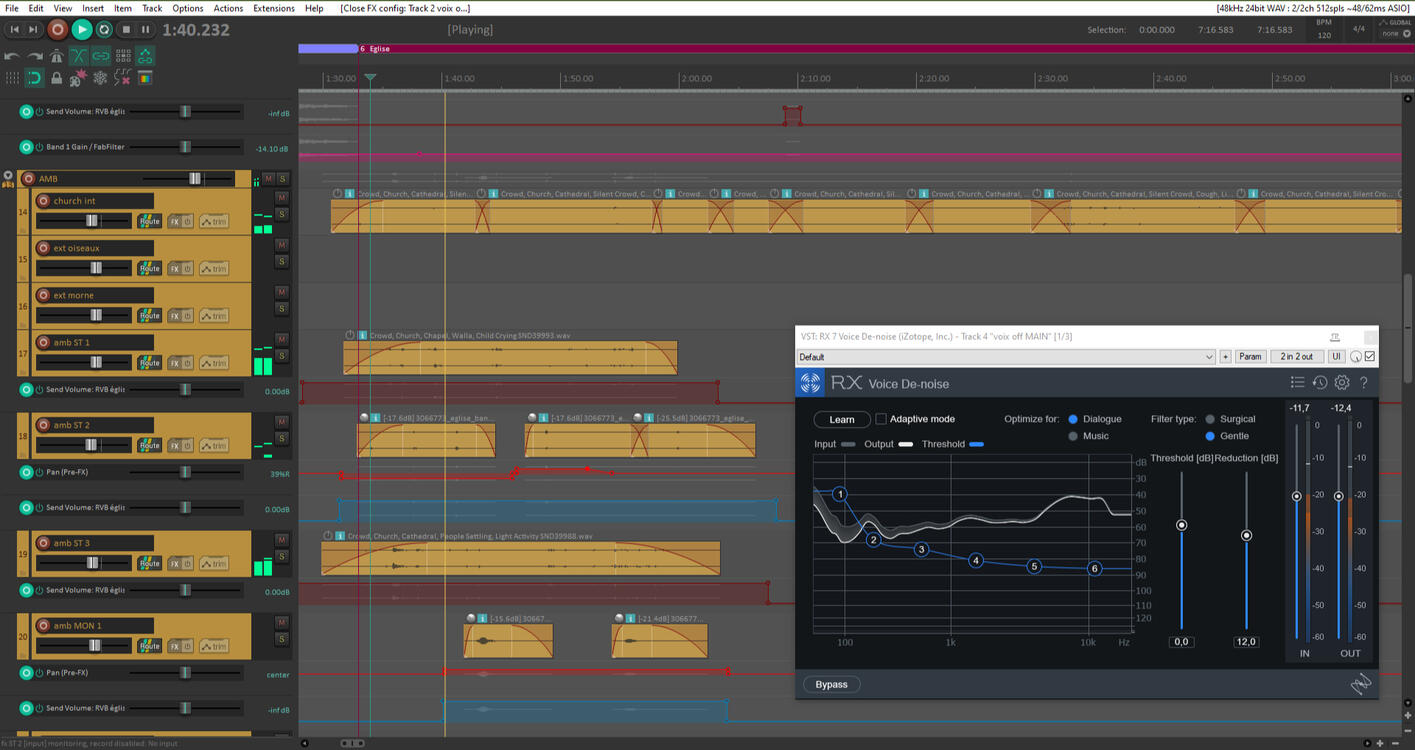Screen dimensions: 1415x750
Task: Open FX for the ext oiseaux track
Action: tap(174, 268)
